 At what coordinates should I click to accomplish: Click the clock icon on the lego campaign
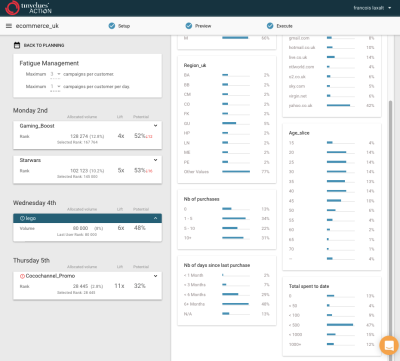tap(22, 218)
